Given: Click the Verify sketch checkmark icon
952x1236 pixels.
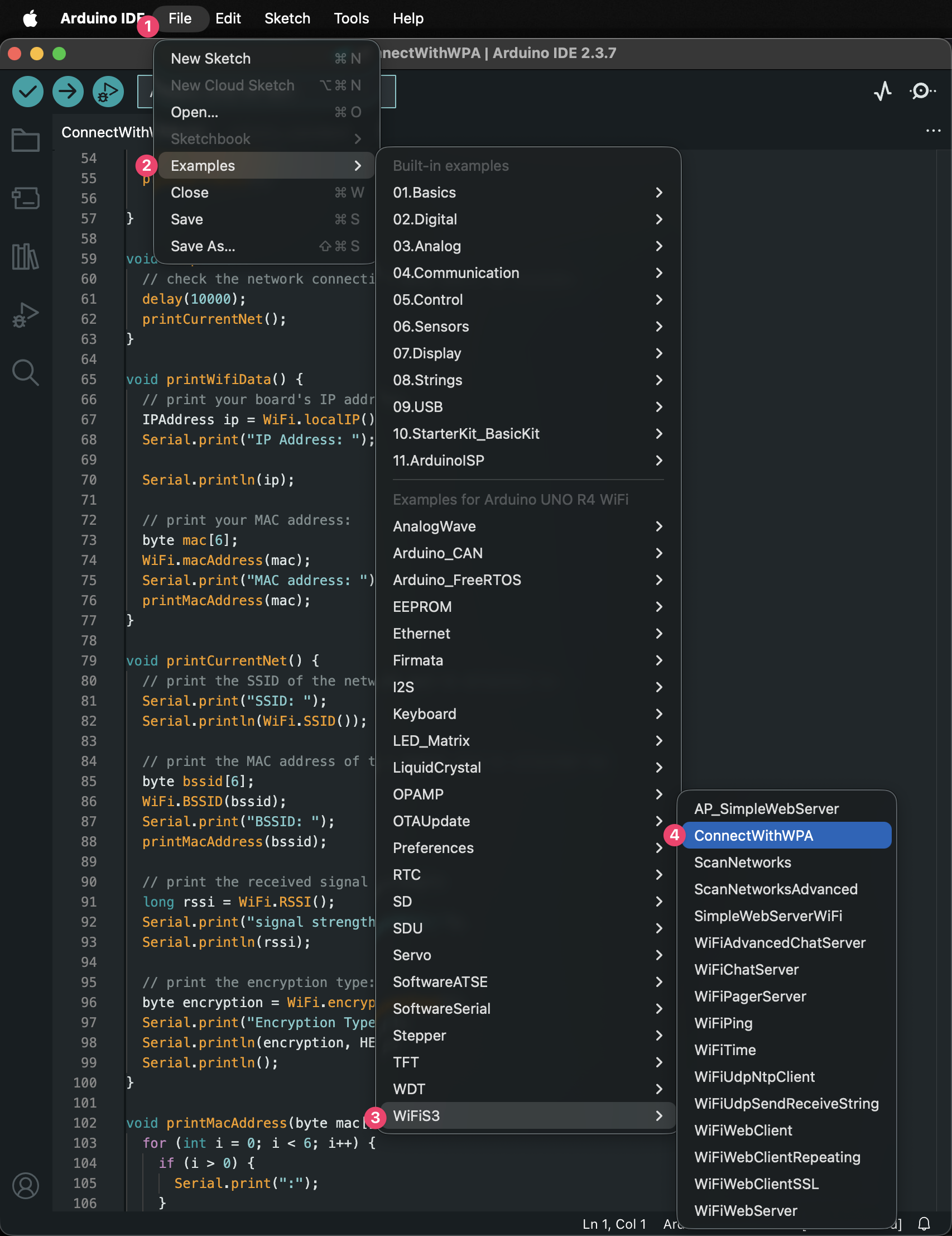Looking at the screenshot, I should pyautogui.click(x=27, y=91).
